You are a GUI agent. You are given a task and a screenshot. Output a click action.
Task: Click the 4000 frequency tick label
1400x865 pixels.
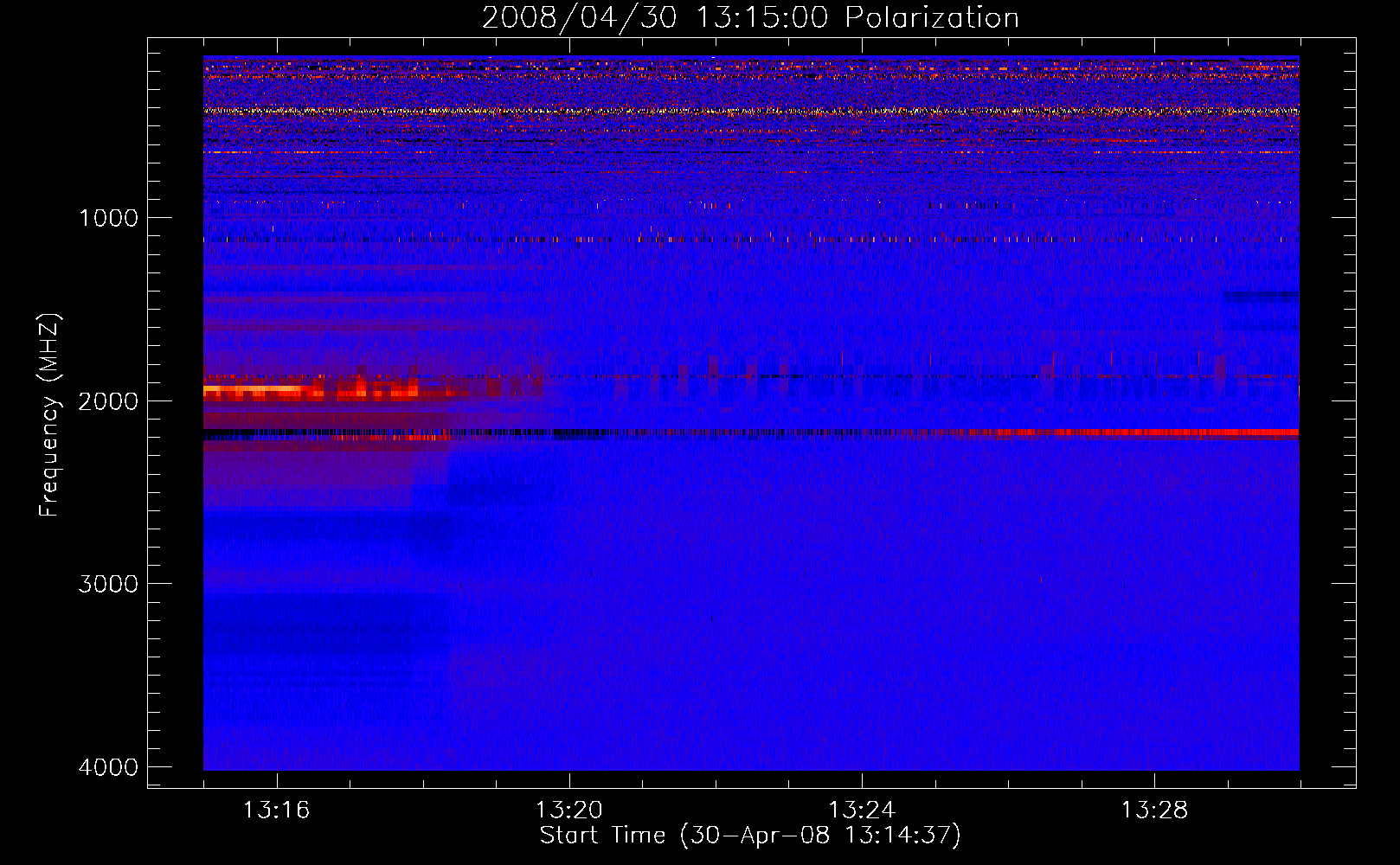108,767
